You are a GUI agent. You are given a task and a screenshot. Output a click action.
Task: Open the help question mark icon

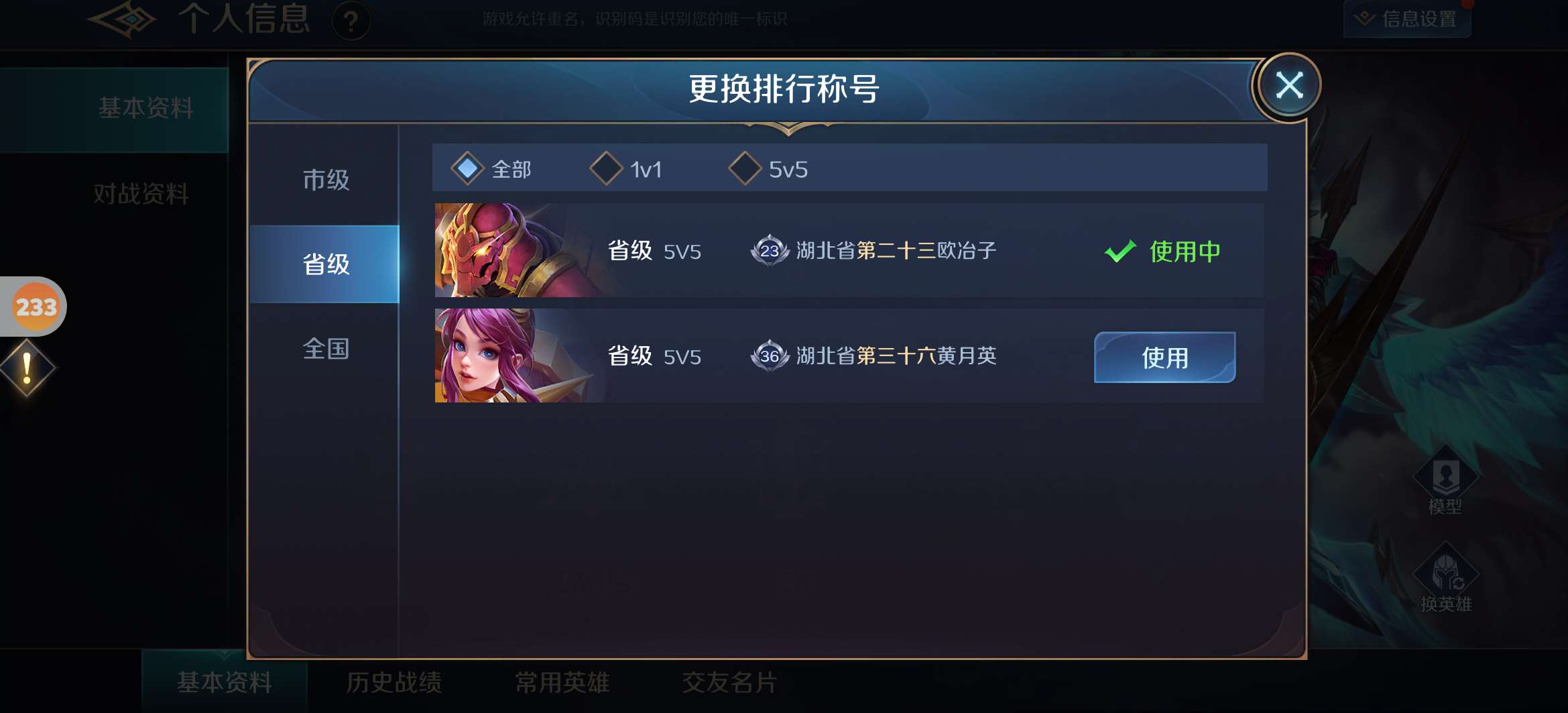pos(351,21)
